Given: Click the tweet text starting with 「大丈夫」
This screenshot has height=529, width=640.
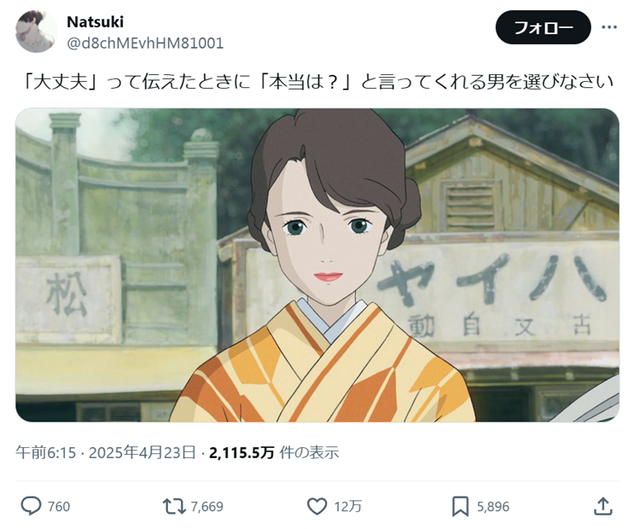Looking at the screenshot, I should (317, 82).
